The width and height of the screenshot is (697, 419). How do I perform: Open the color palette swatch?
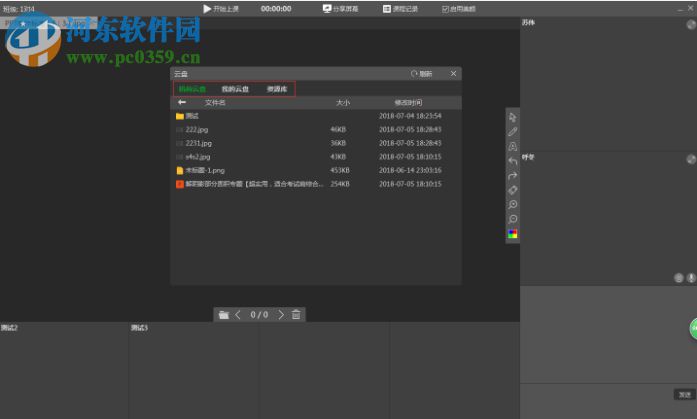pos(513,234)
